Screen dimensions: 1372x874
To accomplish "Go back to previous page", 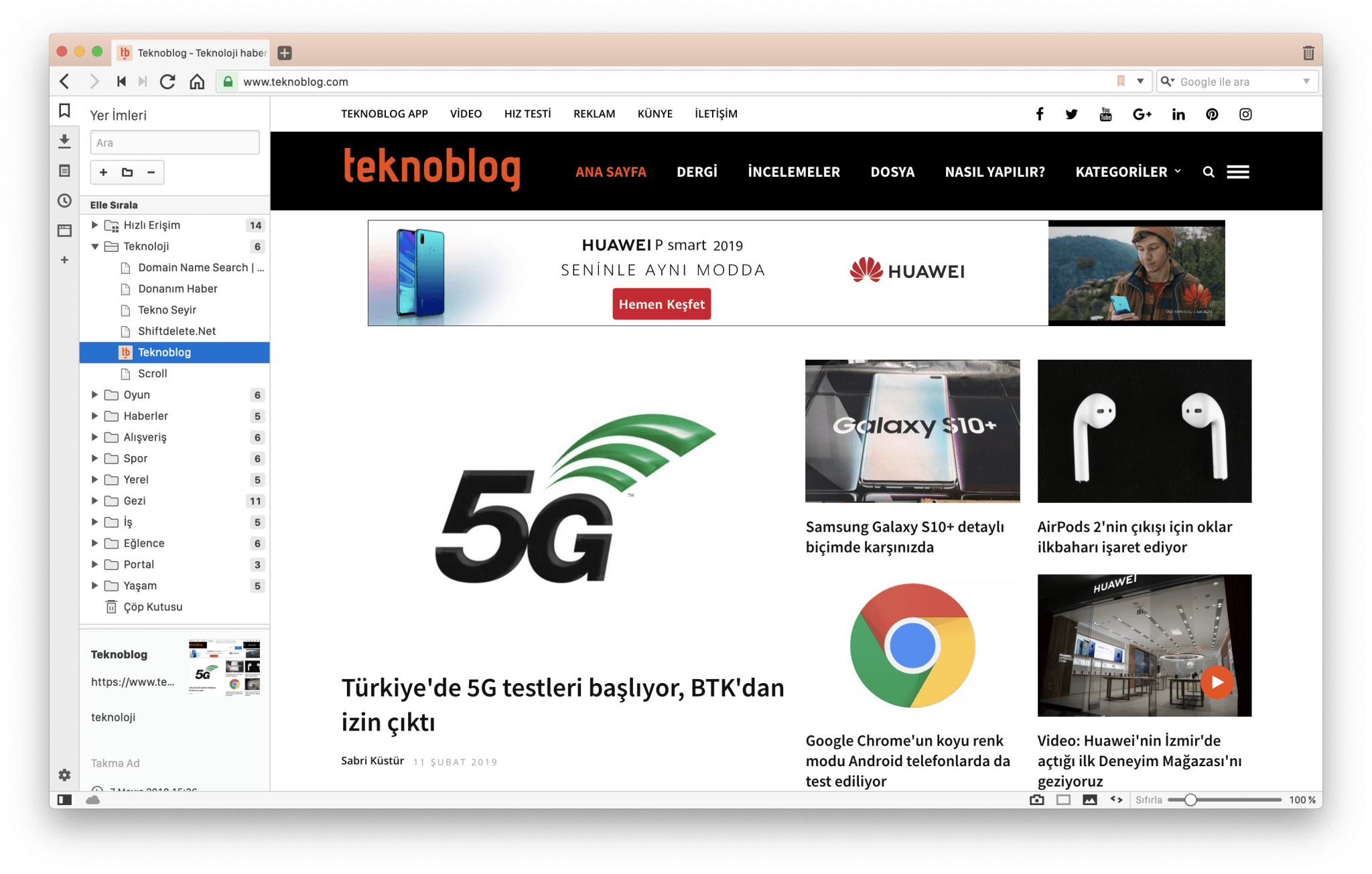I will [64, 82].
